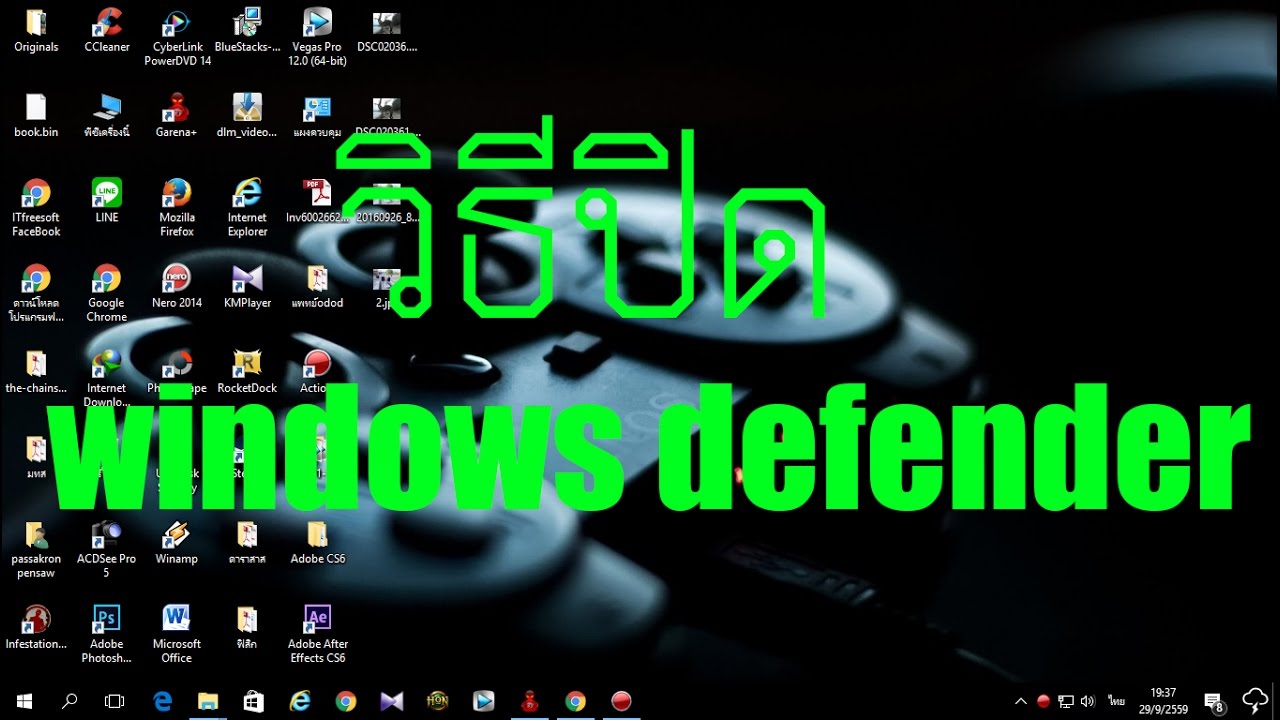Open Action! recorder from the taskbar
The width and height of the screenshot is (1280, 720).
pos(621,701)
